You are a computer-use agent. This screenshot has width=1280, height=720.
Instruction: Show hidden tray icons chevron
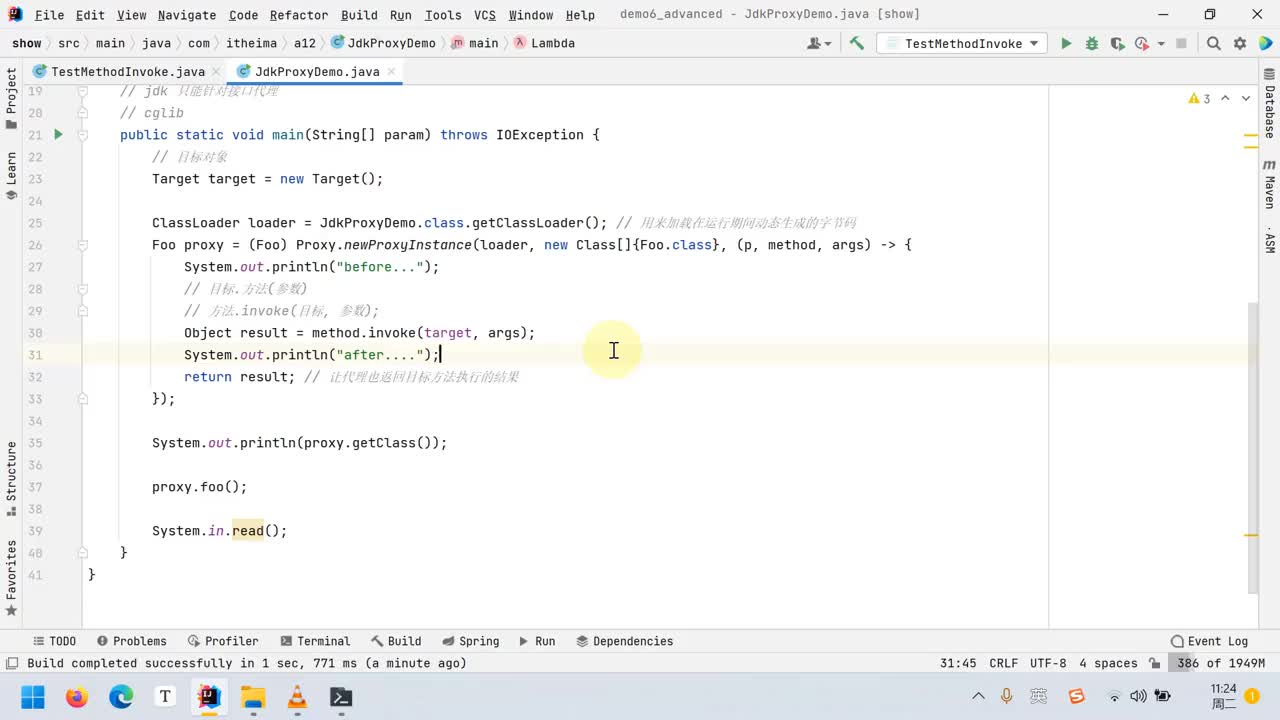[978, 696]
